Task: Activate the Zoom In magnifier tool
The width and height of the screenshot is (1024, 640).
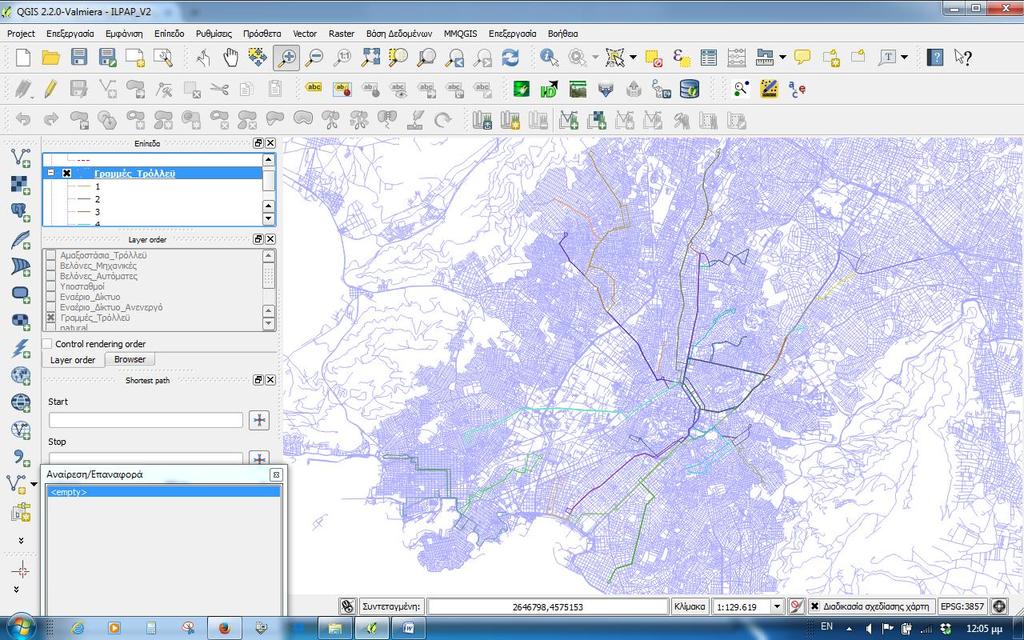Action: pyautogui.click(x=286, y=57)
